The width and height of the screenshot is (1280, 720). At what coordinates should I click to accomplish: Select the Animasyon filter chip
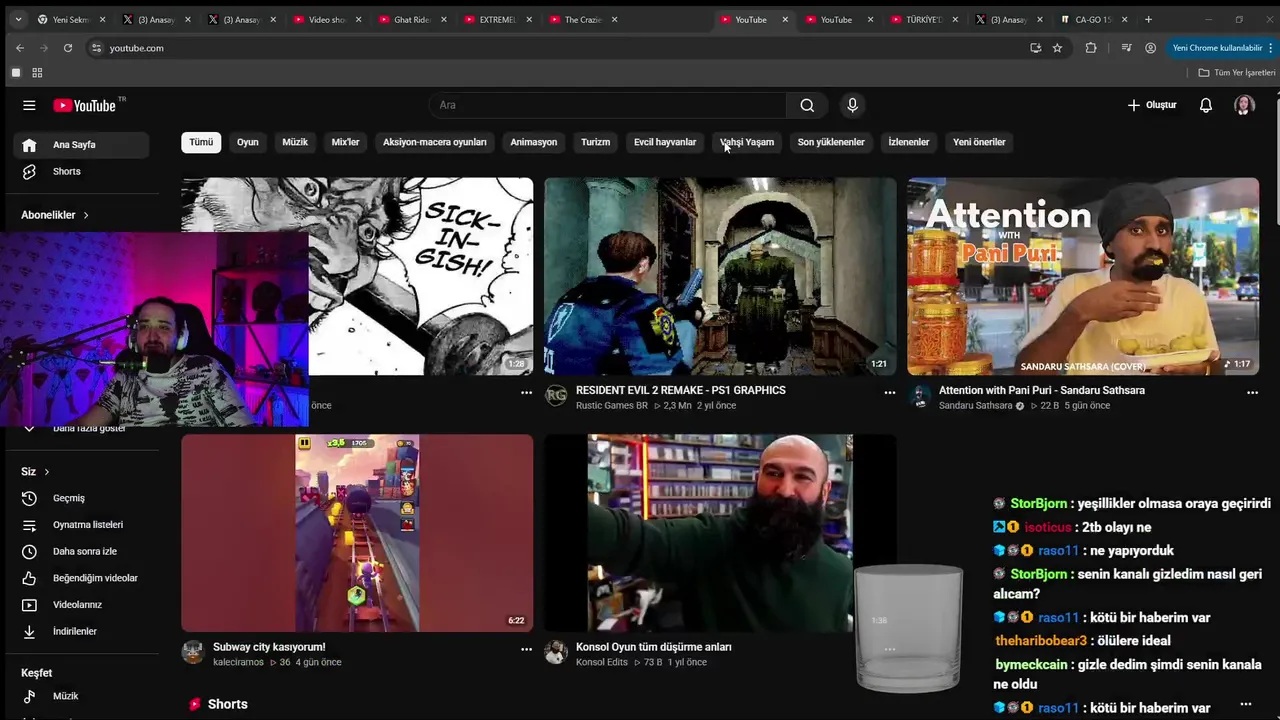click(534, 142)
